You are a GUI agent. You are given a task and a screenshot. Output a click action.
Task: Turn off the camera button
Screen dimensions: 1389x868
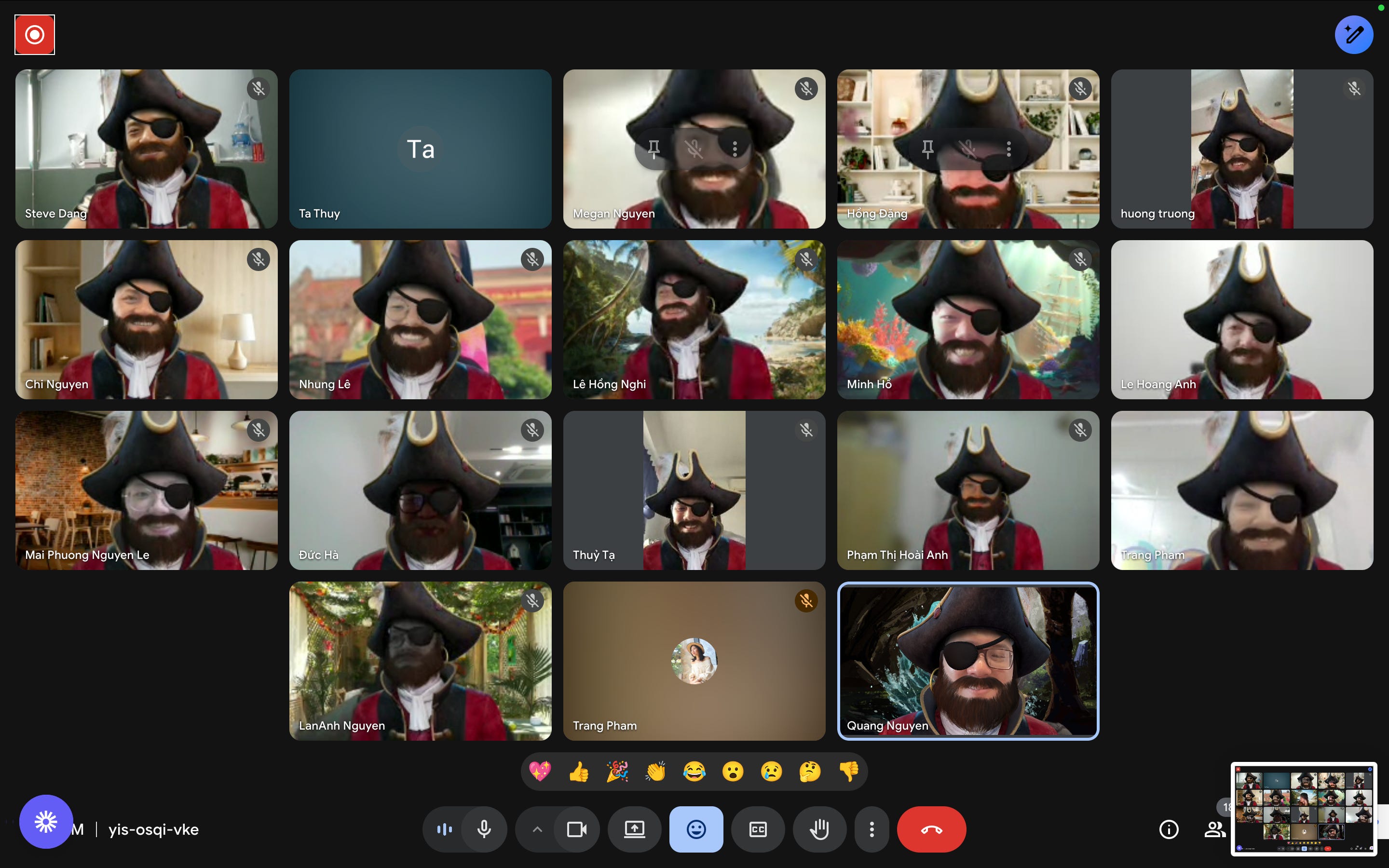click(576, 829)
